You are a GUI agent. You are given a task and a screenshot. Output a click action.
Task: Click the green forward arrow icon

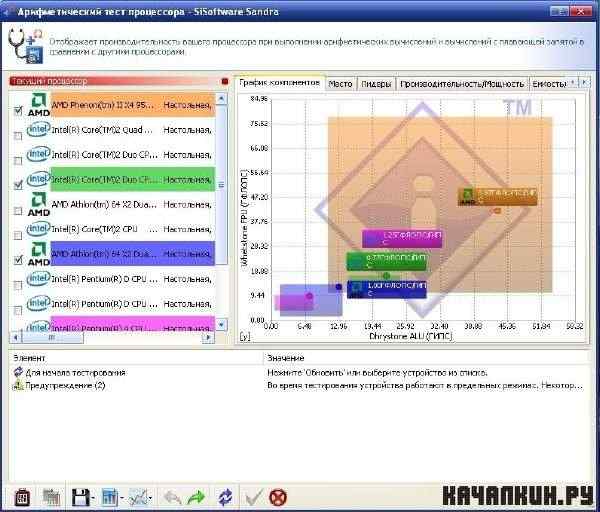point(196,497)
